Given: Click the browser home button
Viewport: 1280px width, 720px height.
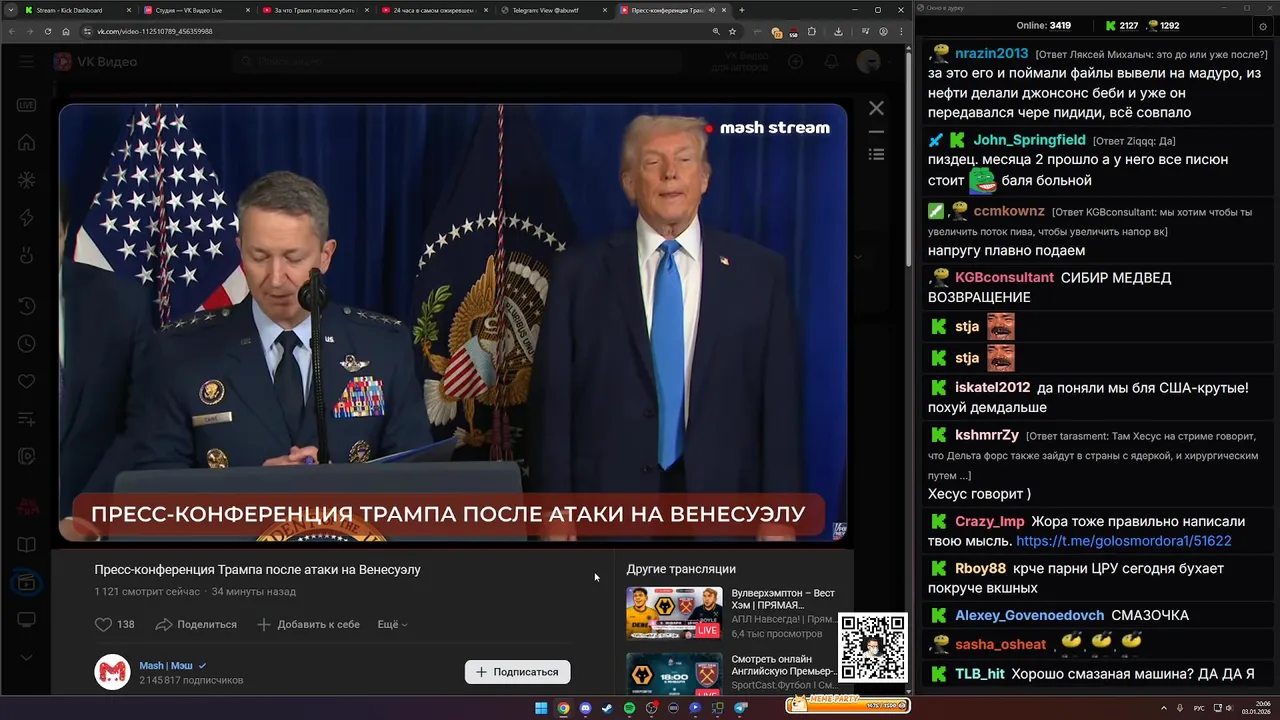Looking at the screenshot, I should [x=65, y=31].
